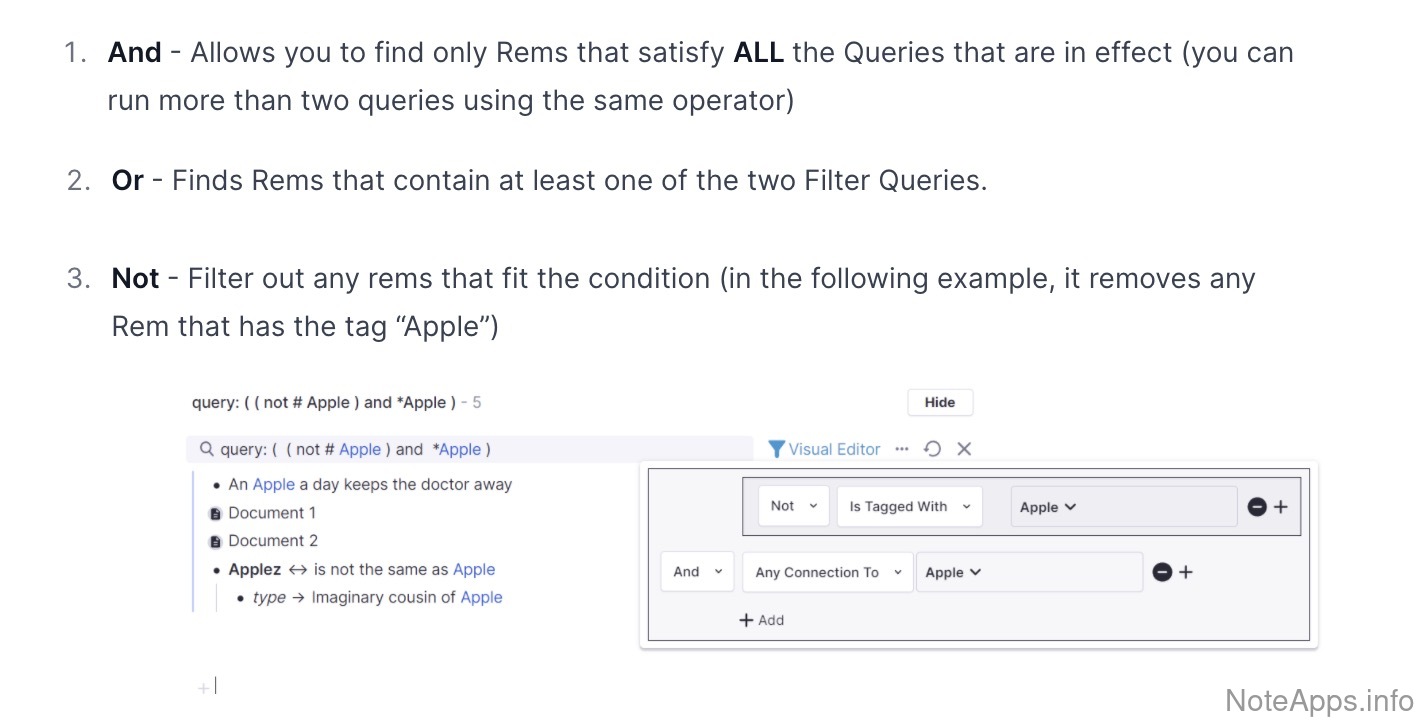Remove the 'Is Tagged With' condition
The image size is (1416, 720).
[1257, 507]
